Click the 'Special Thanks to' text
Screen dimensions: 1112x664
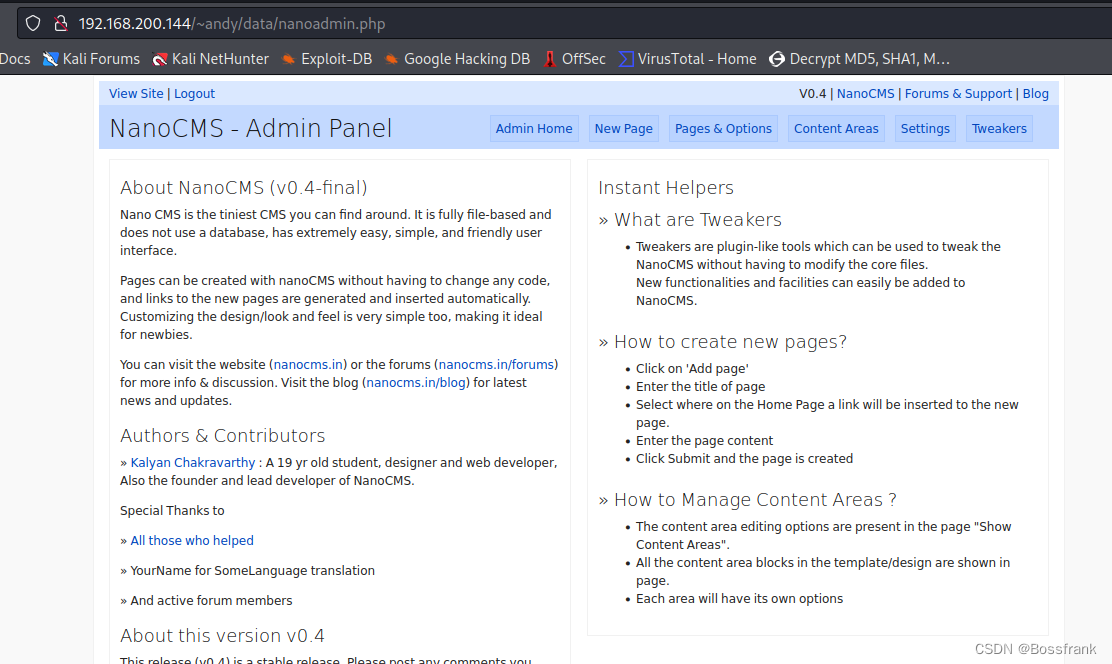click(x=172, y=511)
